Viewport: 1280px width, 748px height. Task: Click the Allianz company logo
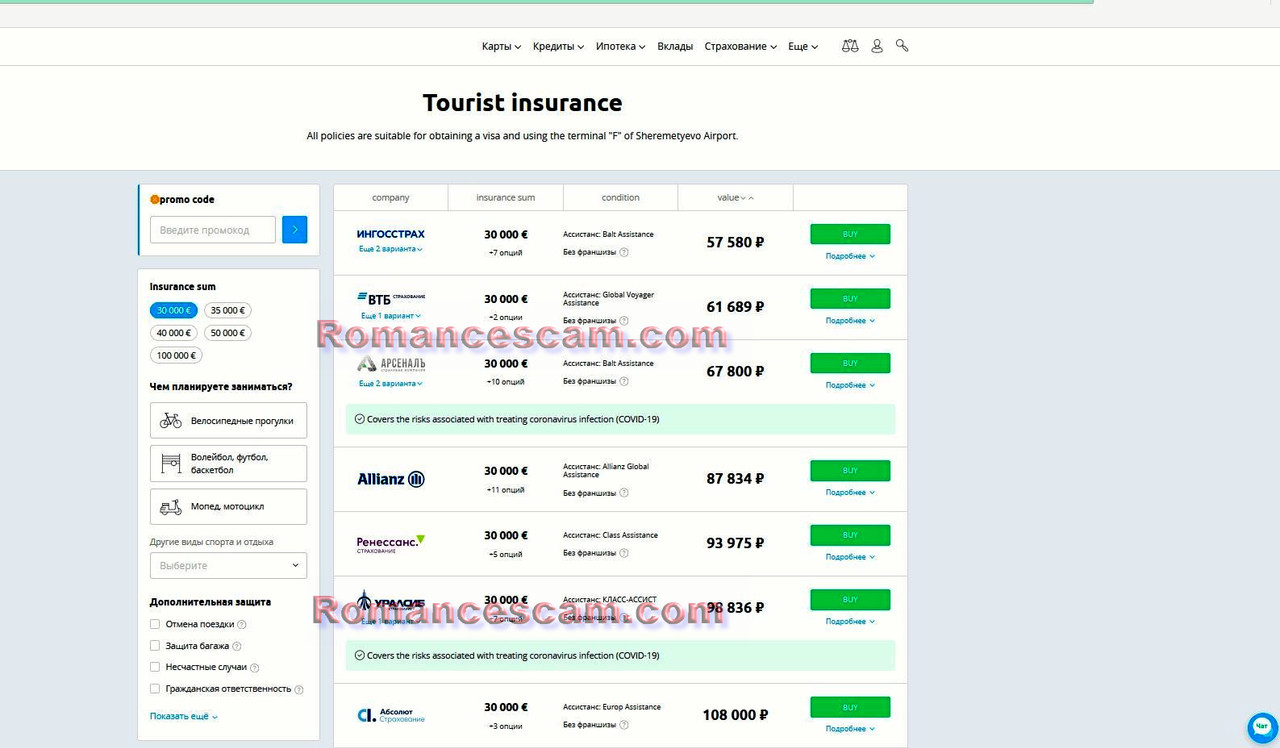point(391,479)
